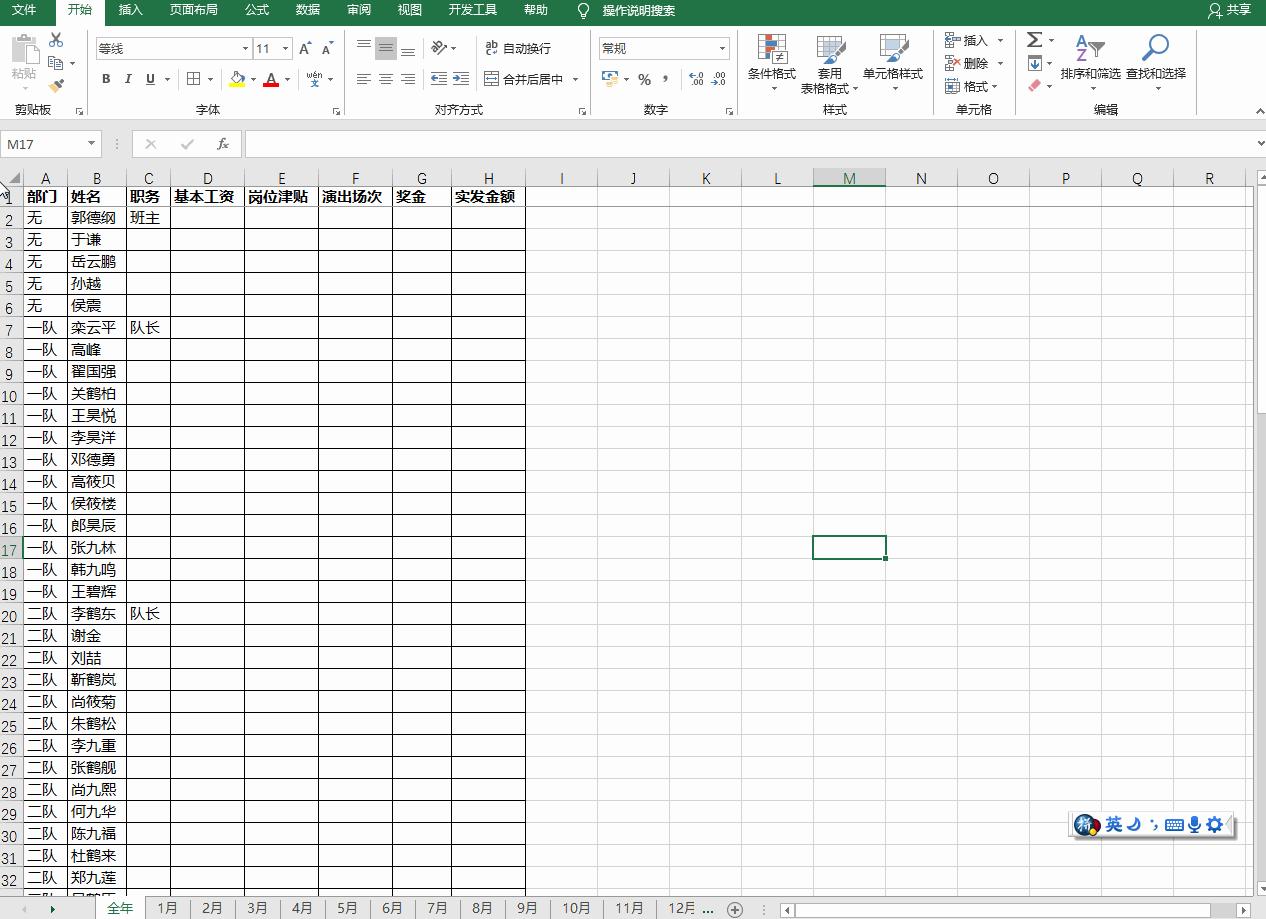The height and width of the screenshot is (919, 1266).
Task: Open the 3月 worksheet tab
Action: tap(257, 908)
